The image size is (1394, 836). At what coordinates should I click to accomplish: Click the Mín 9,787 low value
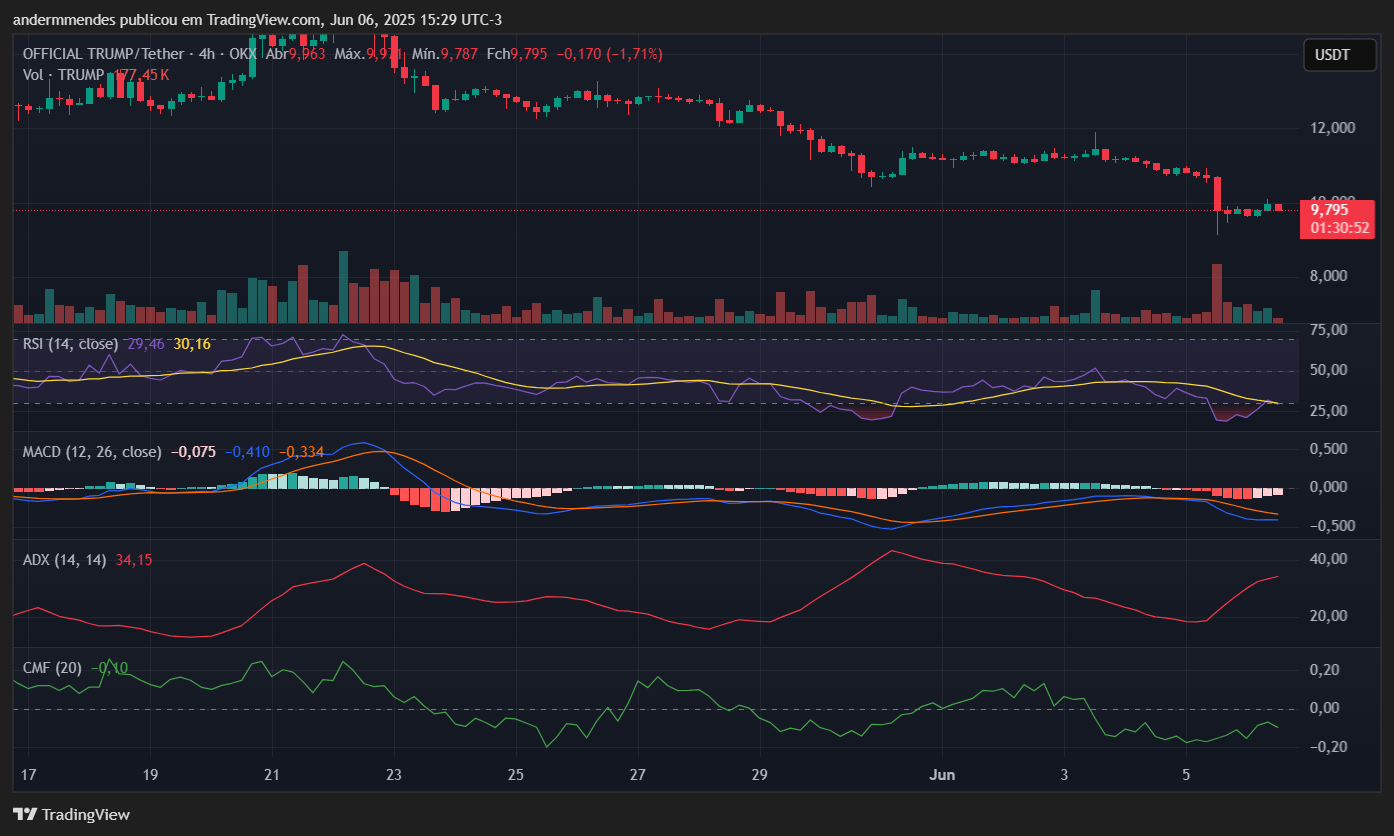coord(445,54)
